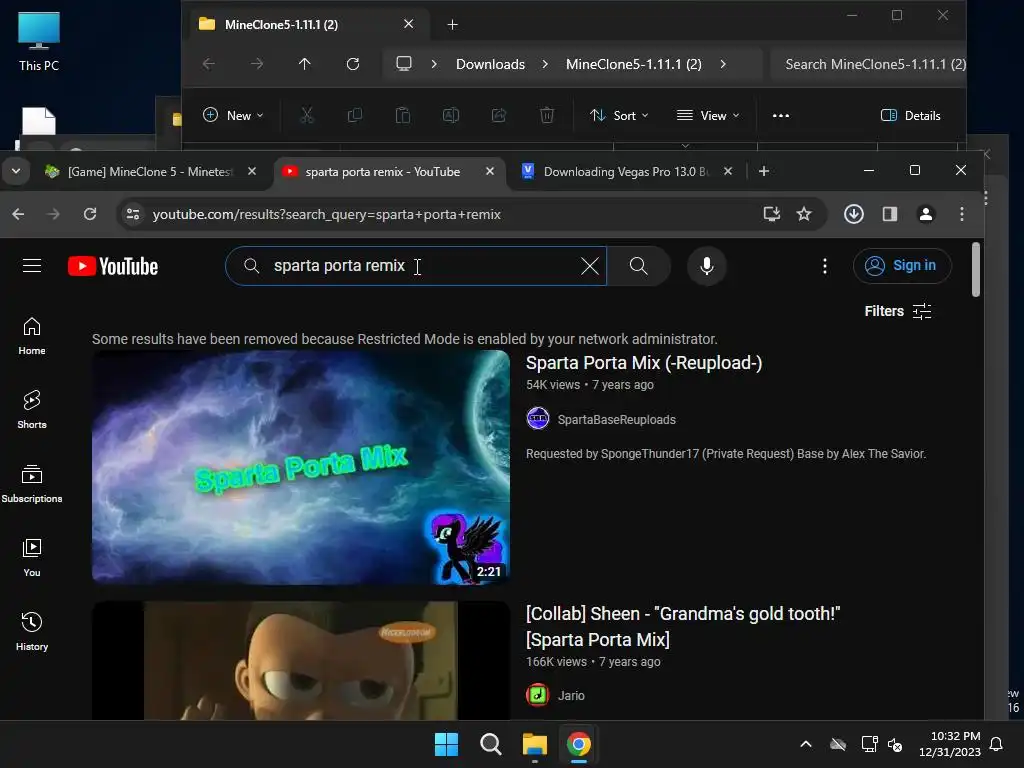
Task: Go to YouTube Home in sidebar
Action: click(x=31, y=336)
